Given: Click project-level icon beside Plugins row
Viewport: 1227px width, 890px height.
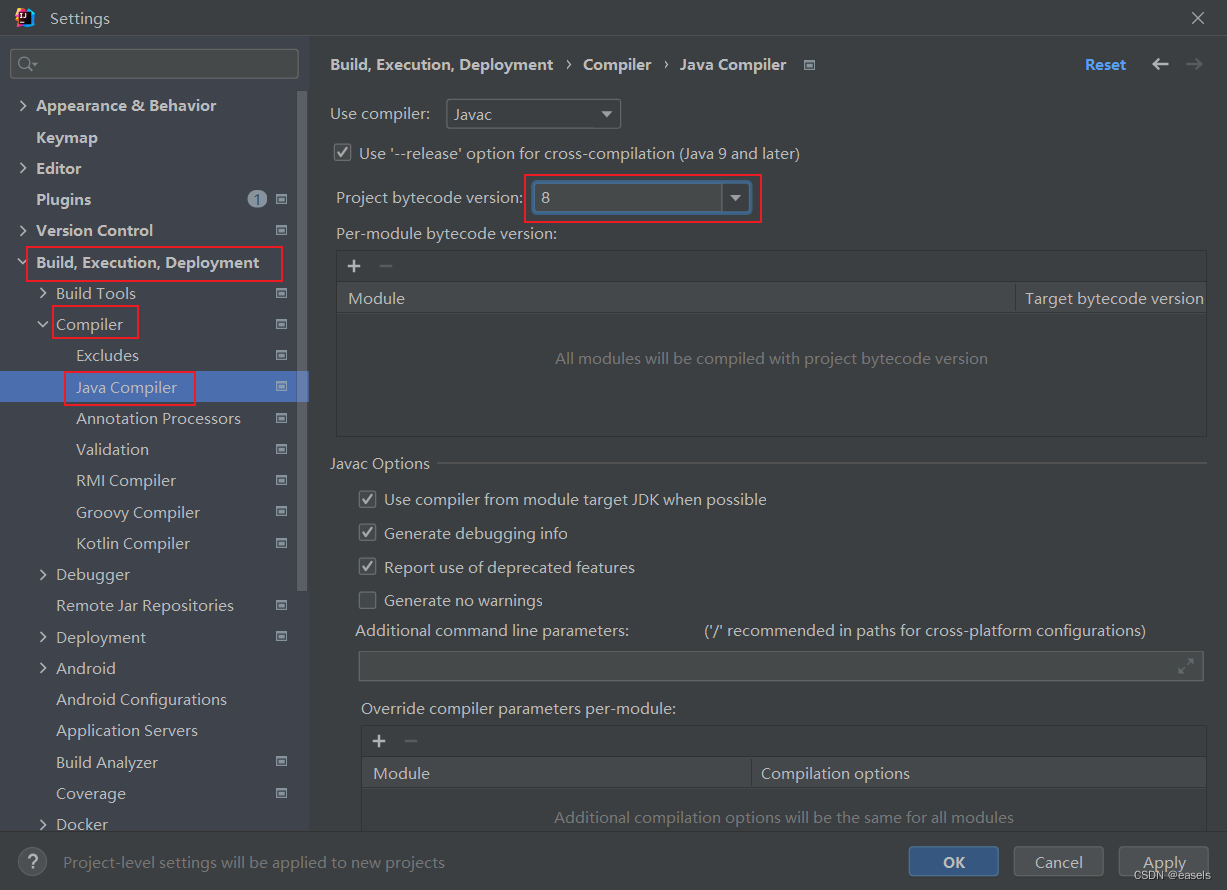Looking at the screenshot, I should 282,199.
